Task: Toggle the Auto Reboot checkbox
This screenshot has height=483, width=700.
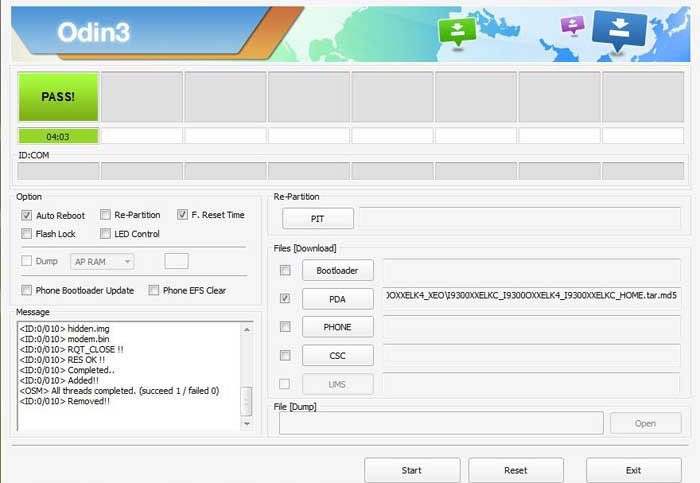Action: (26, 216)
